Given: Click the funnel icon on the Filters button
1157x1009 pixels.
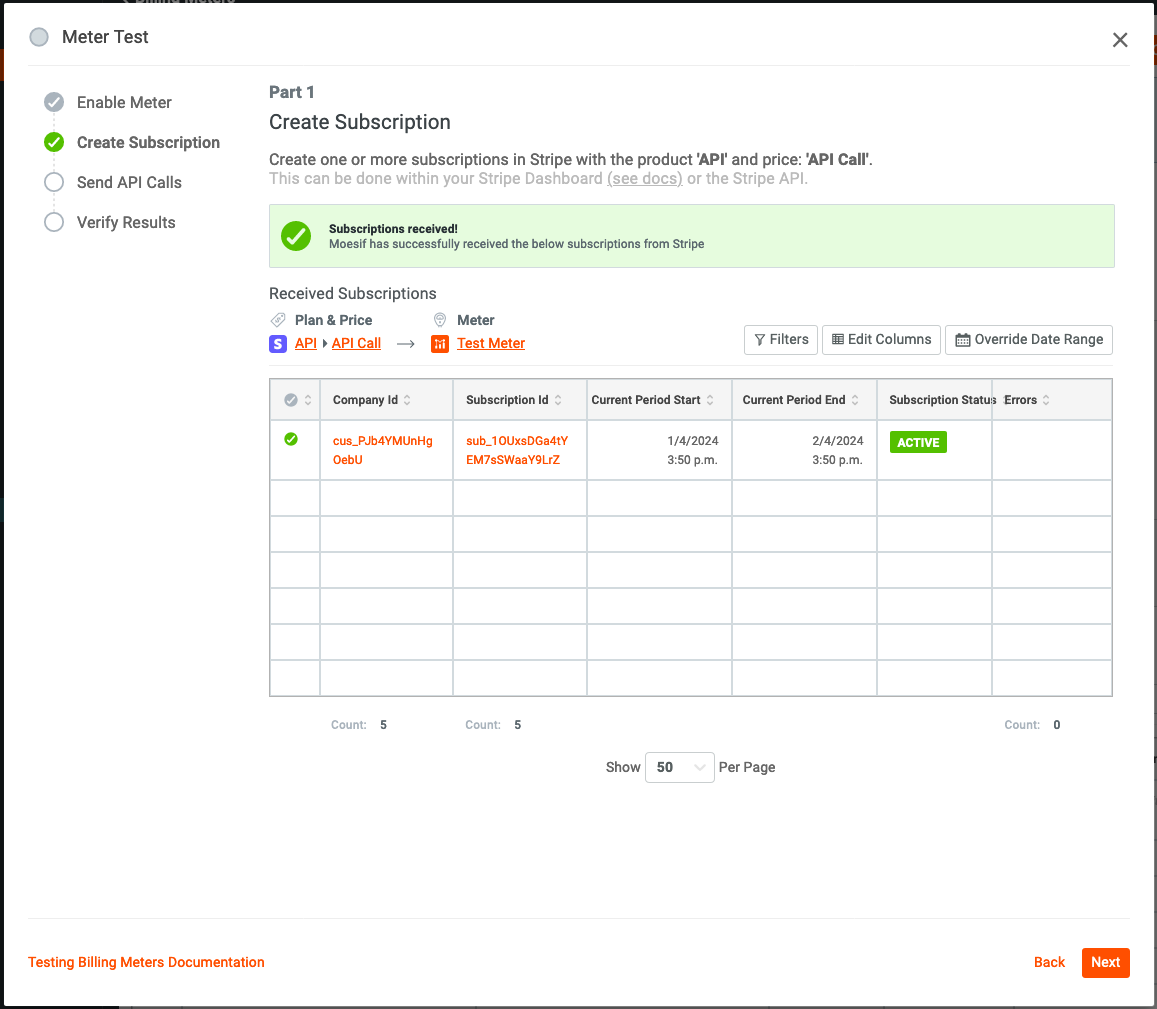Looking at the screenshot, I should (762, 339).
